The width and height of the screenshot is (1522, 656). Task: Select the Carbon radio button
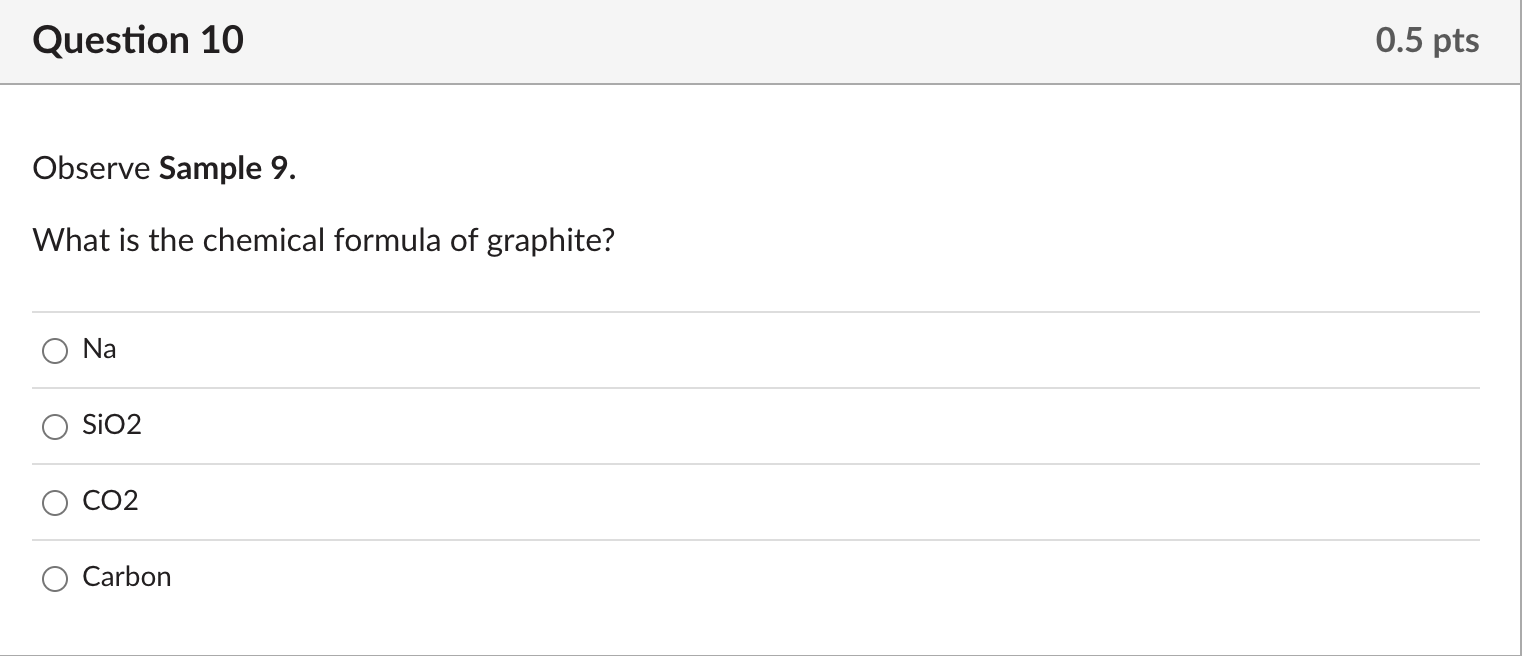pos(55,578)
